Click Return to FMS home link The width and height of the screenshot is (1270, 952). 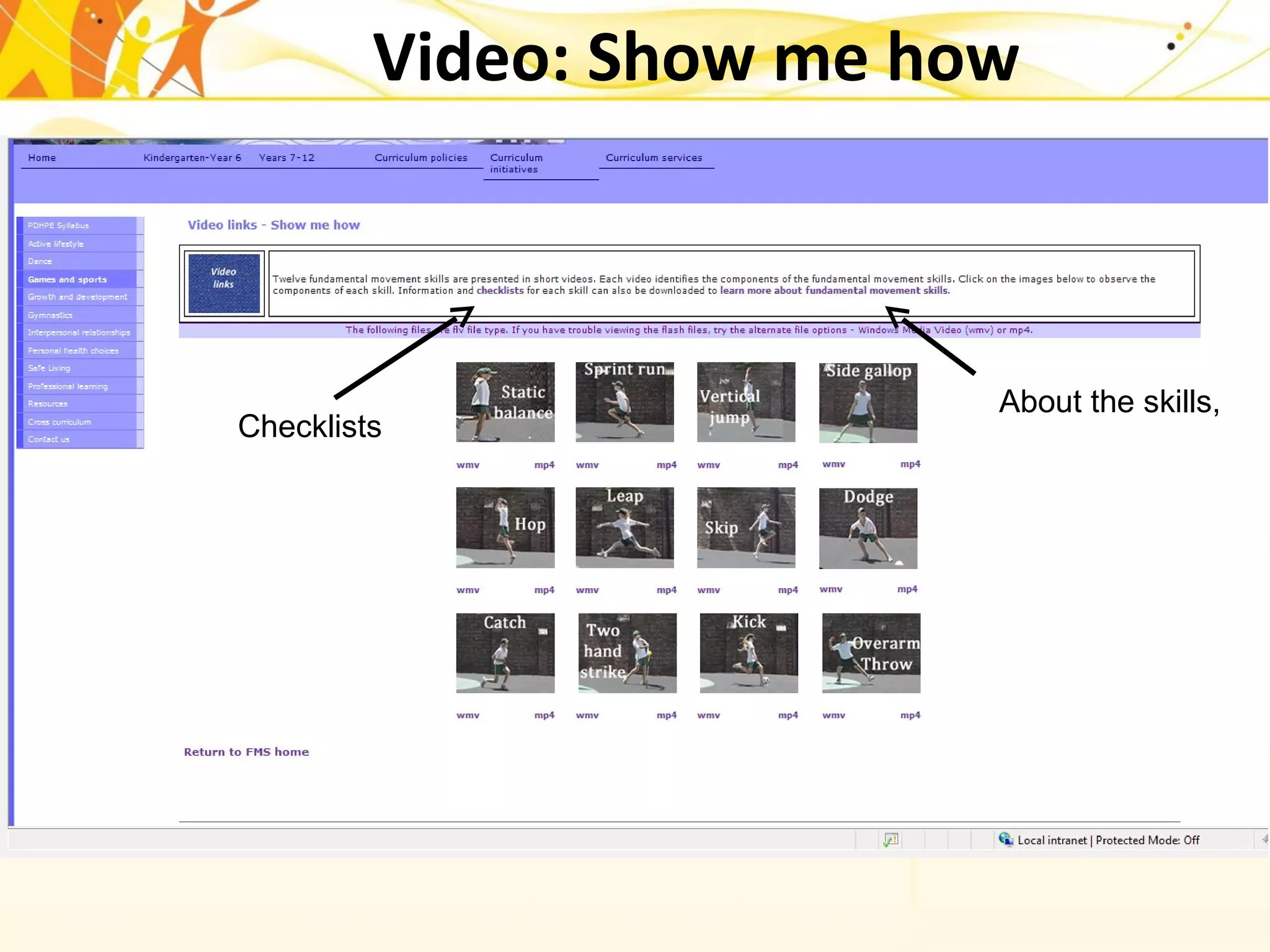(x=246, y=752)
